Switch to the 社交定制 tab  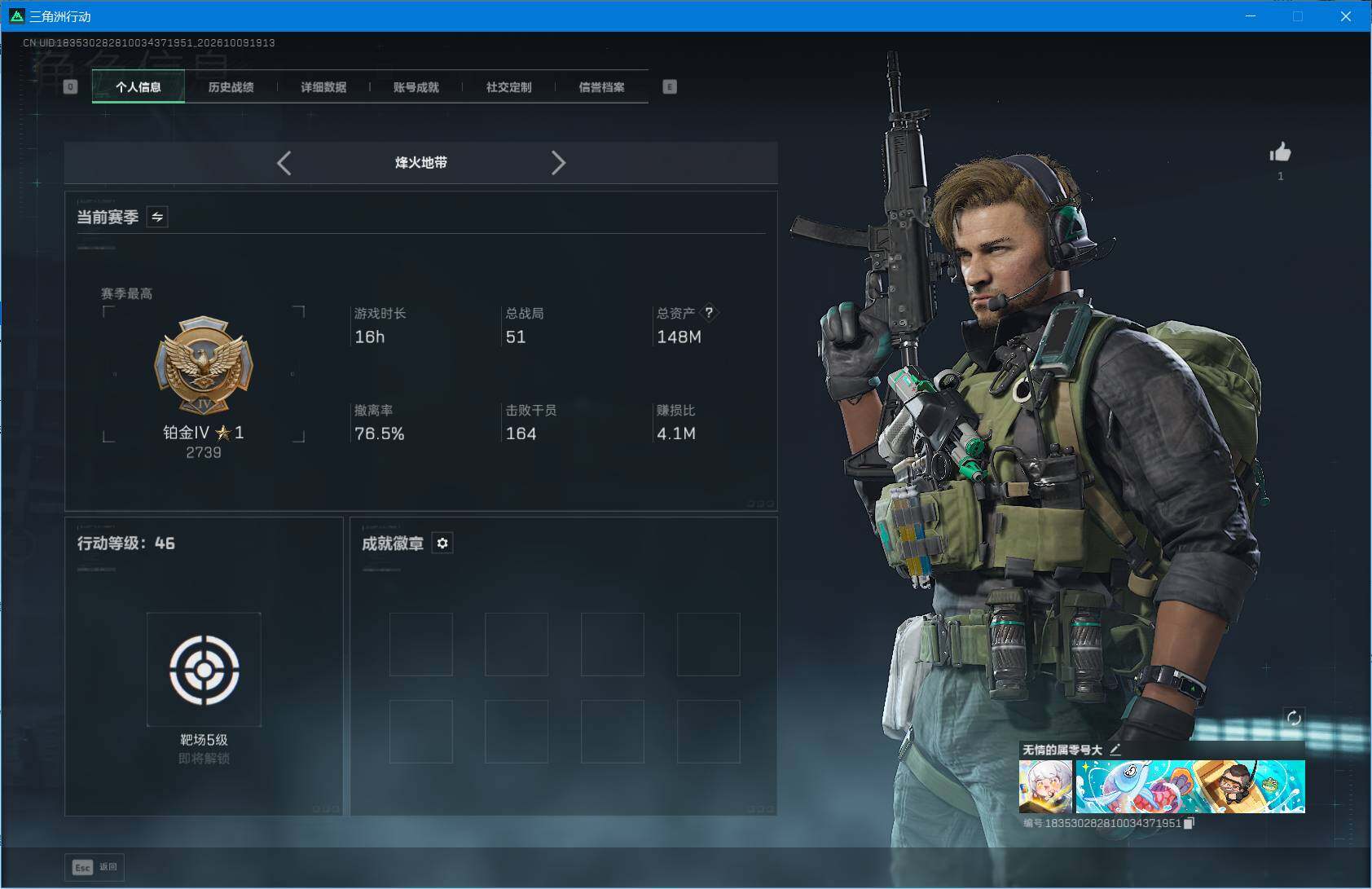tap(508, 87)
